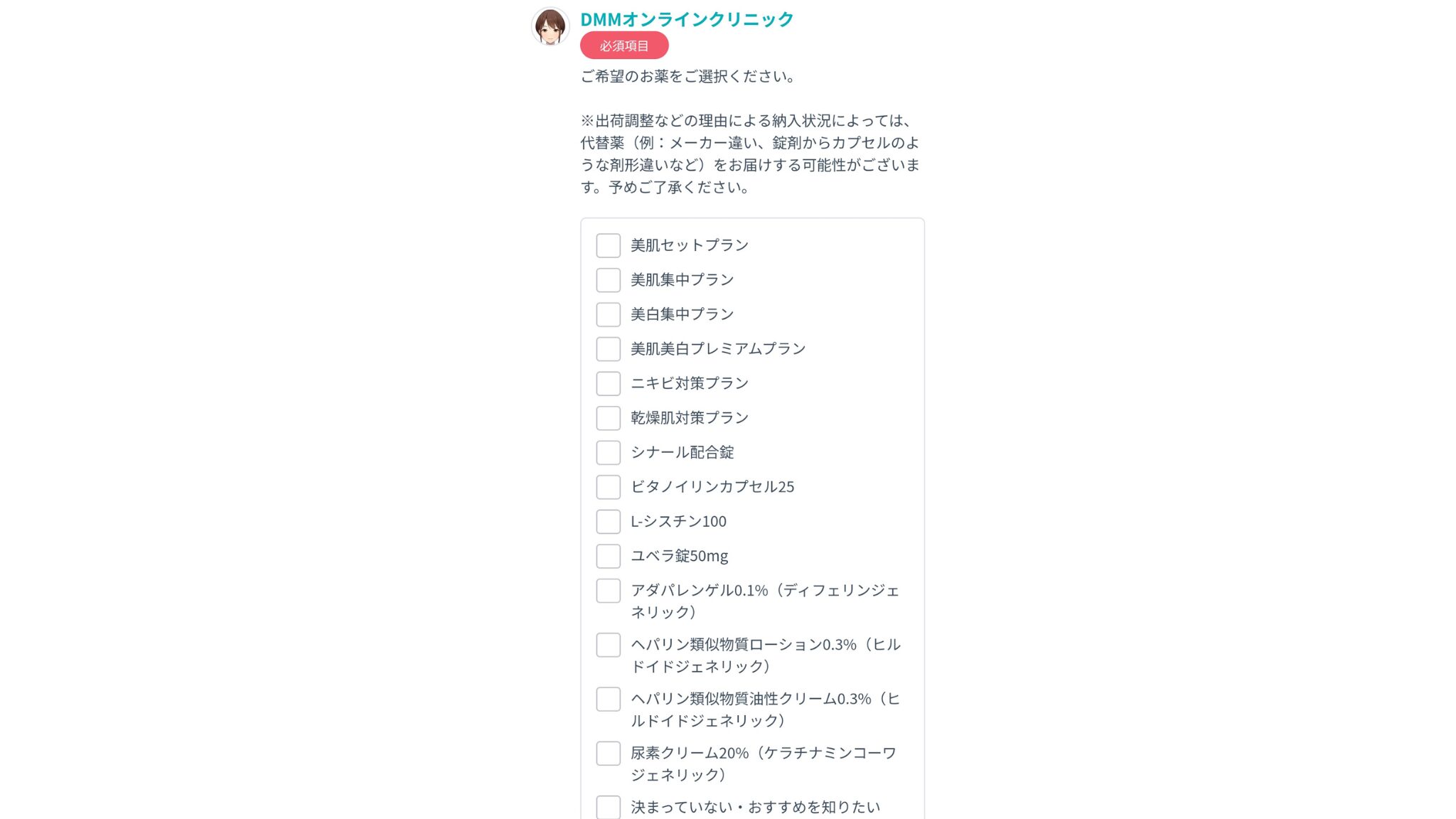This screenshot has width=1456, height=819.
Task: Click the 必須項目 required badge
Action: [x=623, y=45]
